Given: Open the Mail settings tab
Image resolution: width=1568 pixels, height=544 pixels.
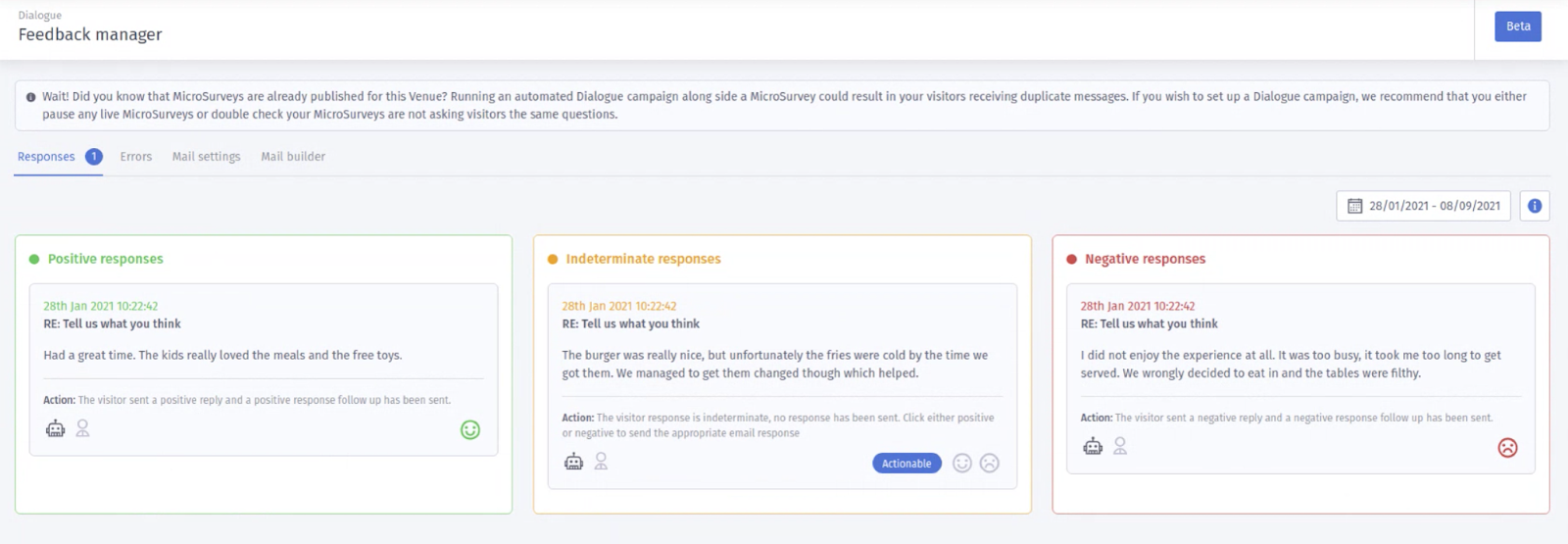Looking at the screenshot, I should (206, 157).
